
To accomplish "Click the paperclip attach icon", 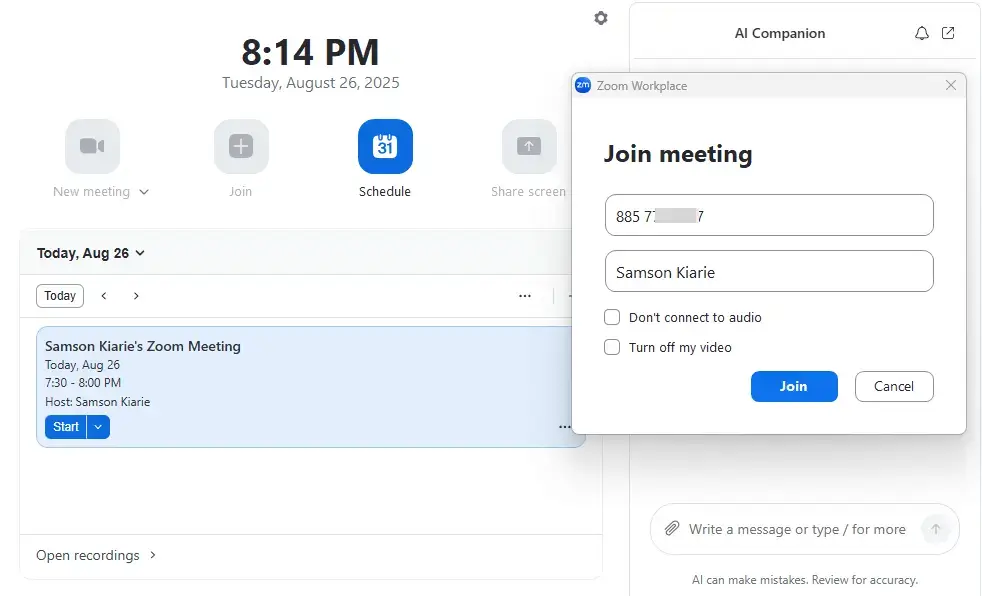I will (x=672, y=529).
